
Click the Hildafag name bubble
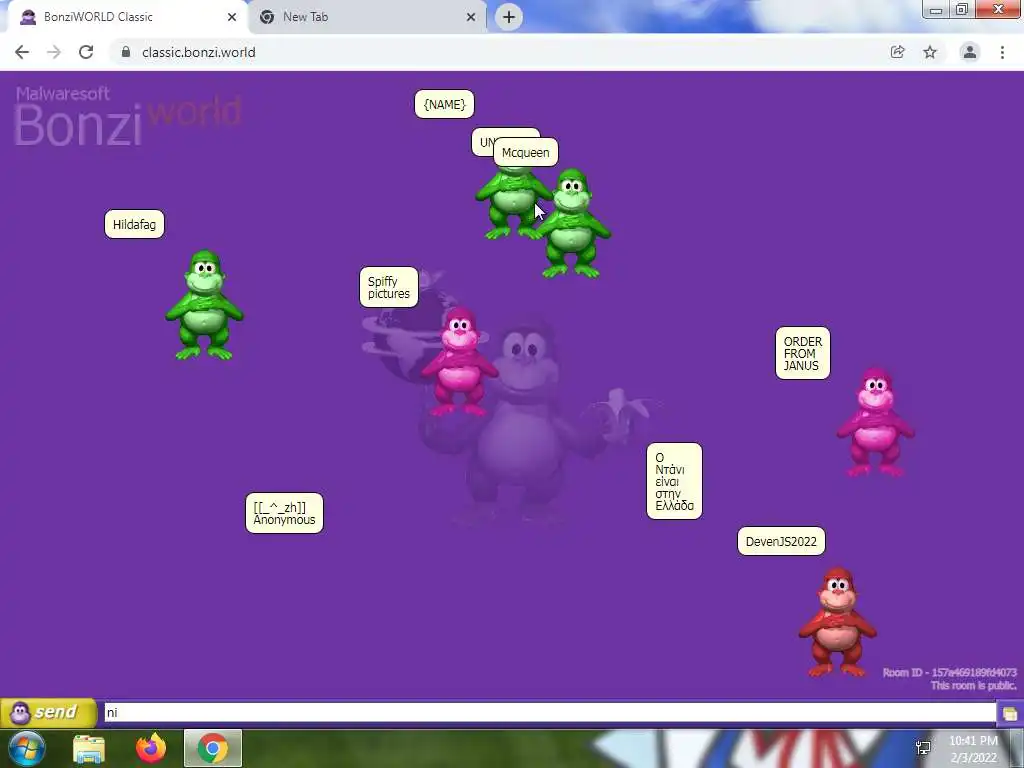(x=135, y=225)
